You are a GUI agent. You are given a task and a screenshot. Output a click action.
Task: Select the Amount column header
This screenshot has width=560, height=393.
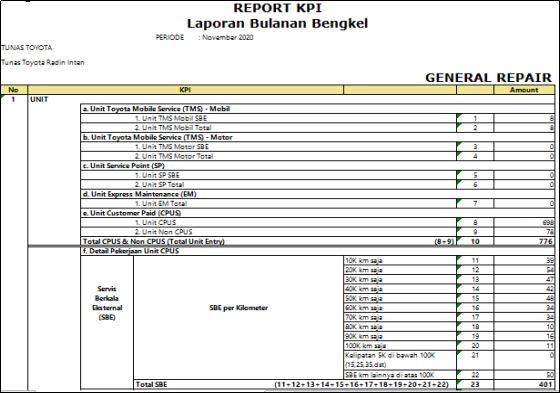[524, 90]
